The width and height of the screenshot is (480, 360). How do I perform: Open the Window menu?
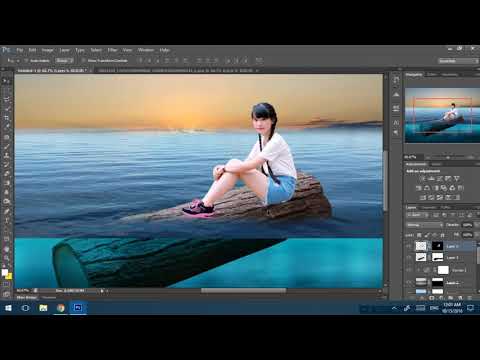(146, 50)
